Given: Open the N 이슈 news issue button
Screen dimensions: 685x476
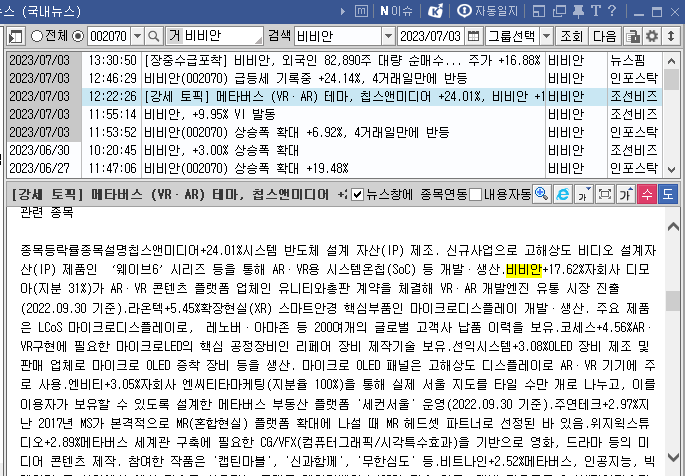Looking at the screenshot, I should point(396,11).
